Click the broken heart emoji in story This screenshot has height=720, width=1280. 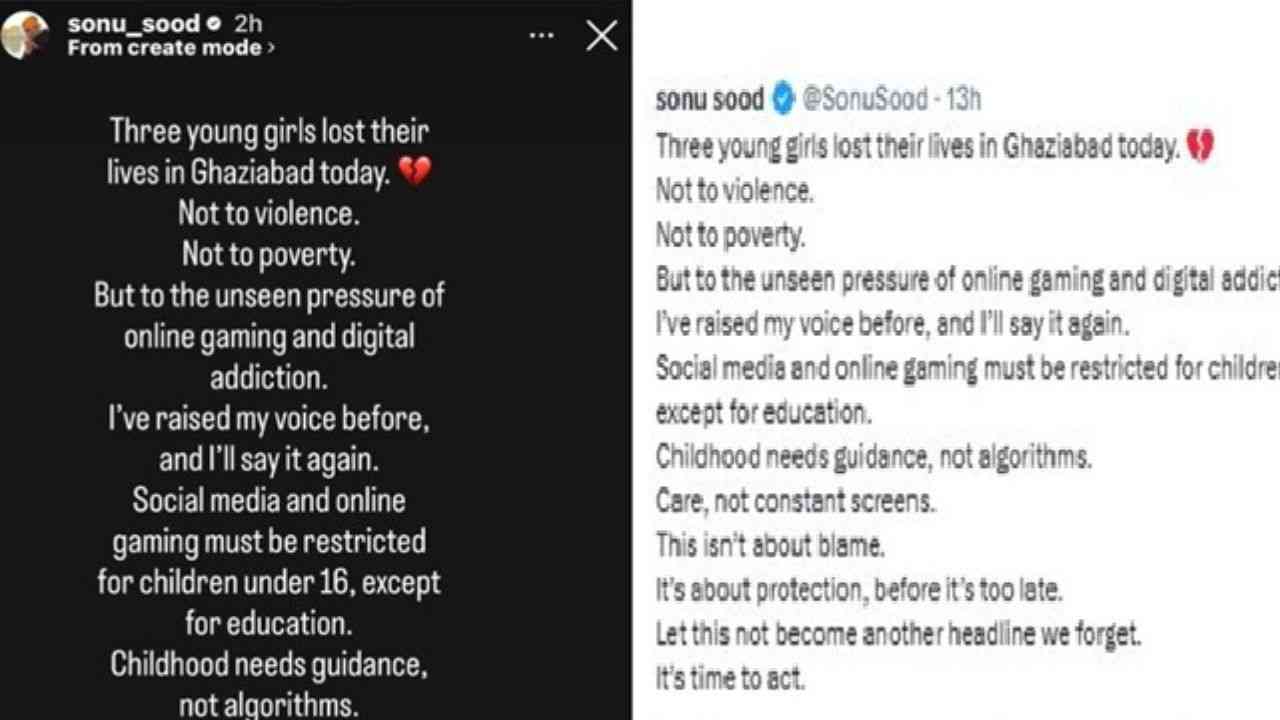tap(415, 172)
